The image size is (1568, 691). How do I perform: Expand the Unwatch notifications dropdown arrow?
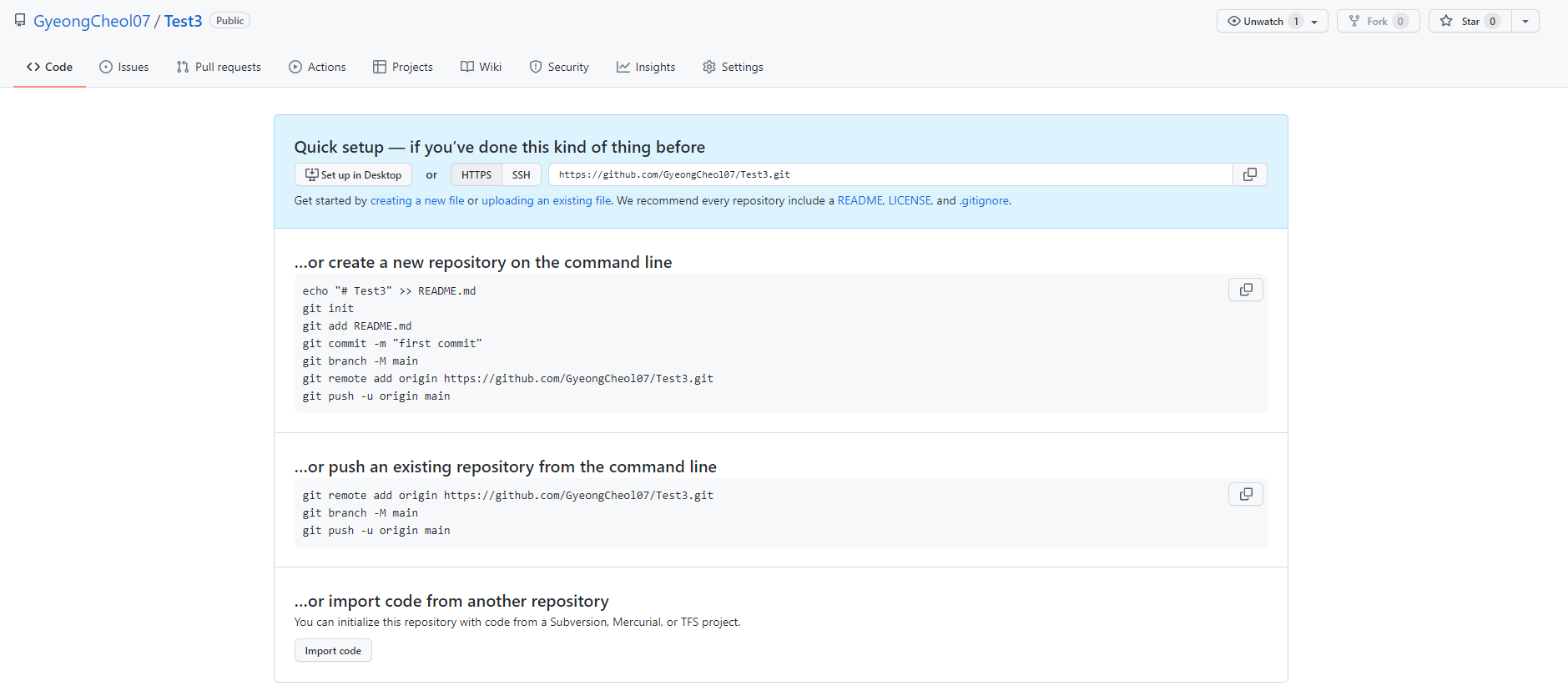(x=1314, y=22)
